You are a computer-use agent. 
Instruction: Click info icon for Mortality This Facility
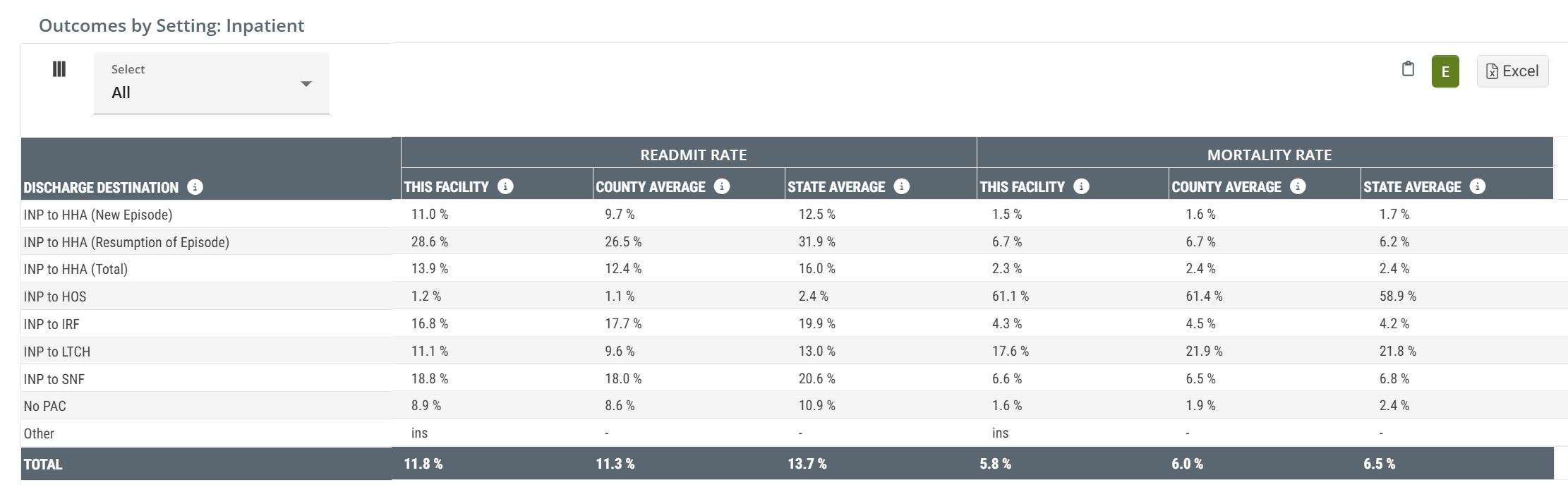[1081, 186]
